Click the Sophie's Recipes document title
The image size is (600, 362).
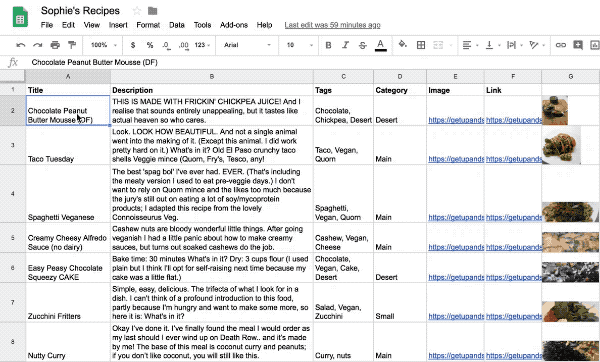pos(80,11)
